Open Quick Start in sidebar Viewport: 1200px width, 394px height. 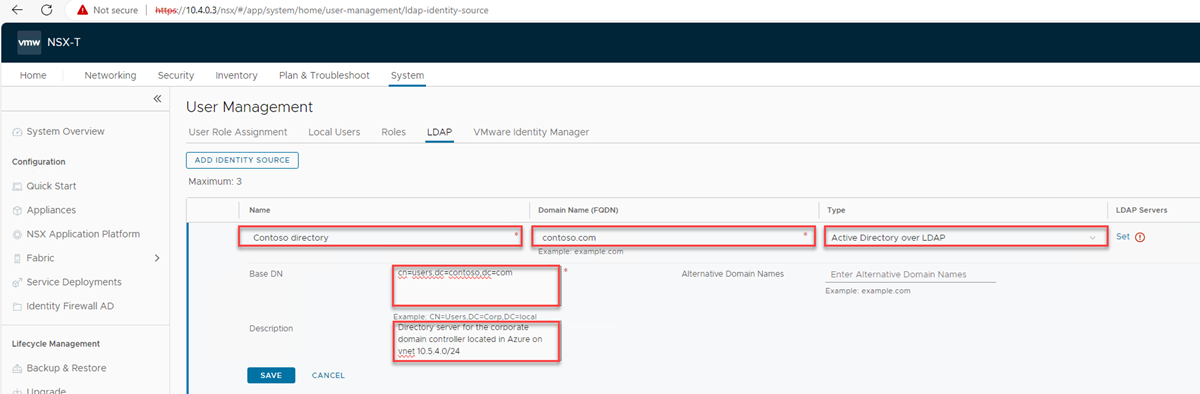coord(51,186)
